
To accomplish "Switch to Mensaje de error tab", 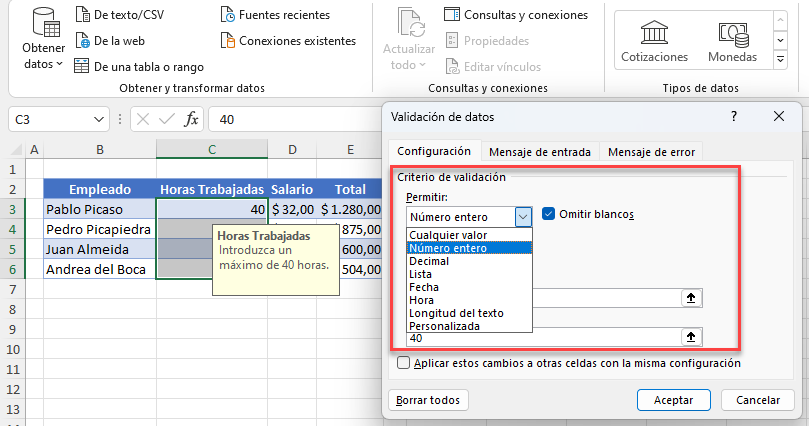I will click(x=651, y=152).
